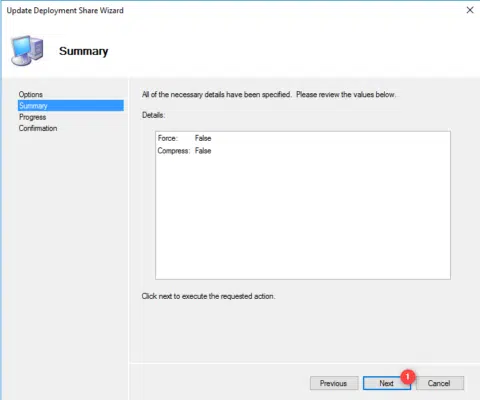The image size is (480, 400).
Task: Click Next to execute the update
Action: coord(387,383)
